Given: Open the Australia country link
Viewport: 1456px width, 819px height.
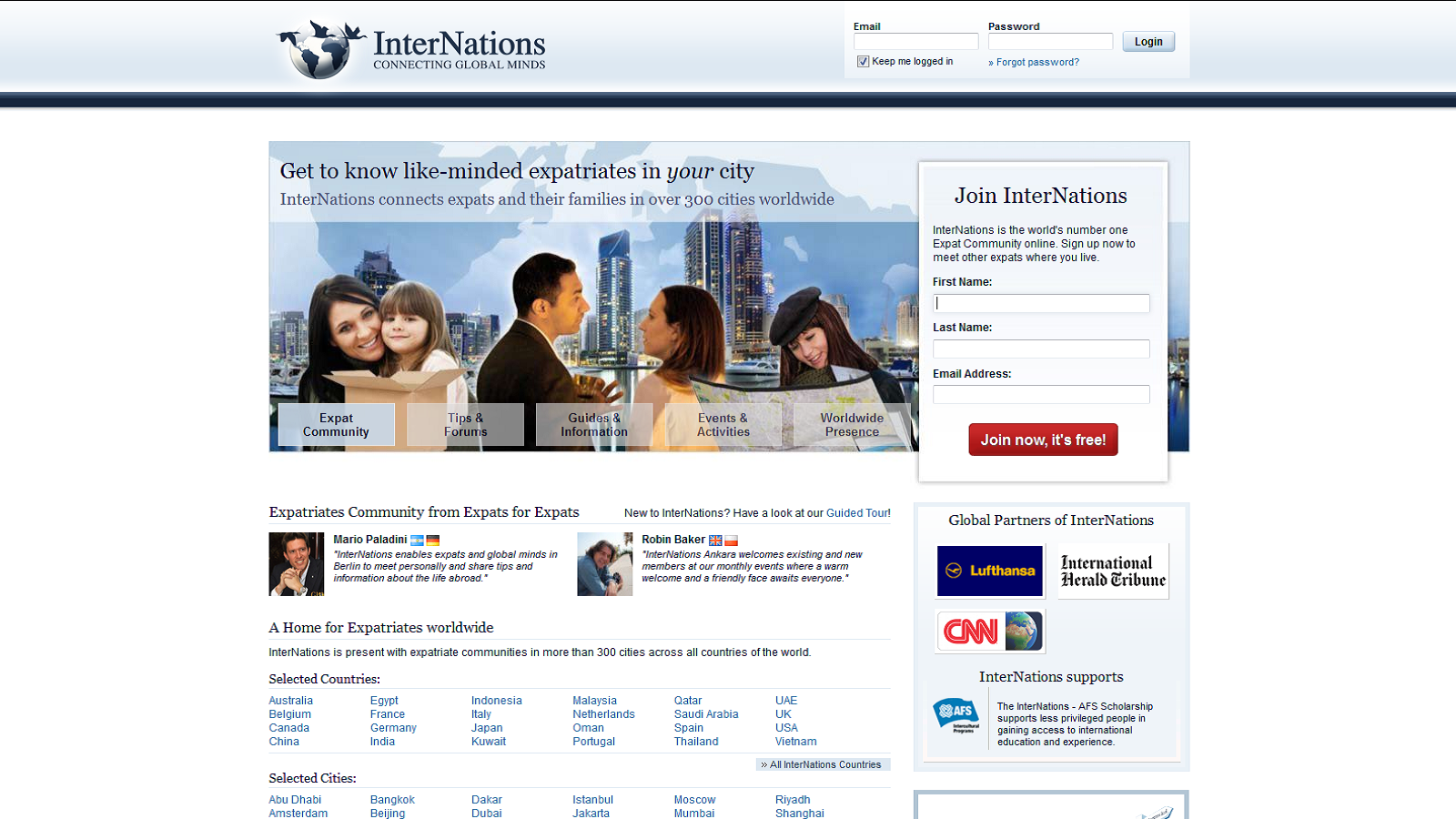Looking at the screenshot, I should point(290,701).
